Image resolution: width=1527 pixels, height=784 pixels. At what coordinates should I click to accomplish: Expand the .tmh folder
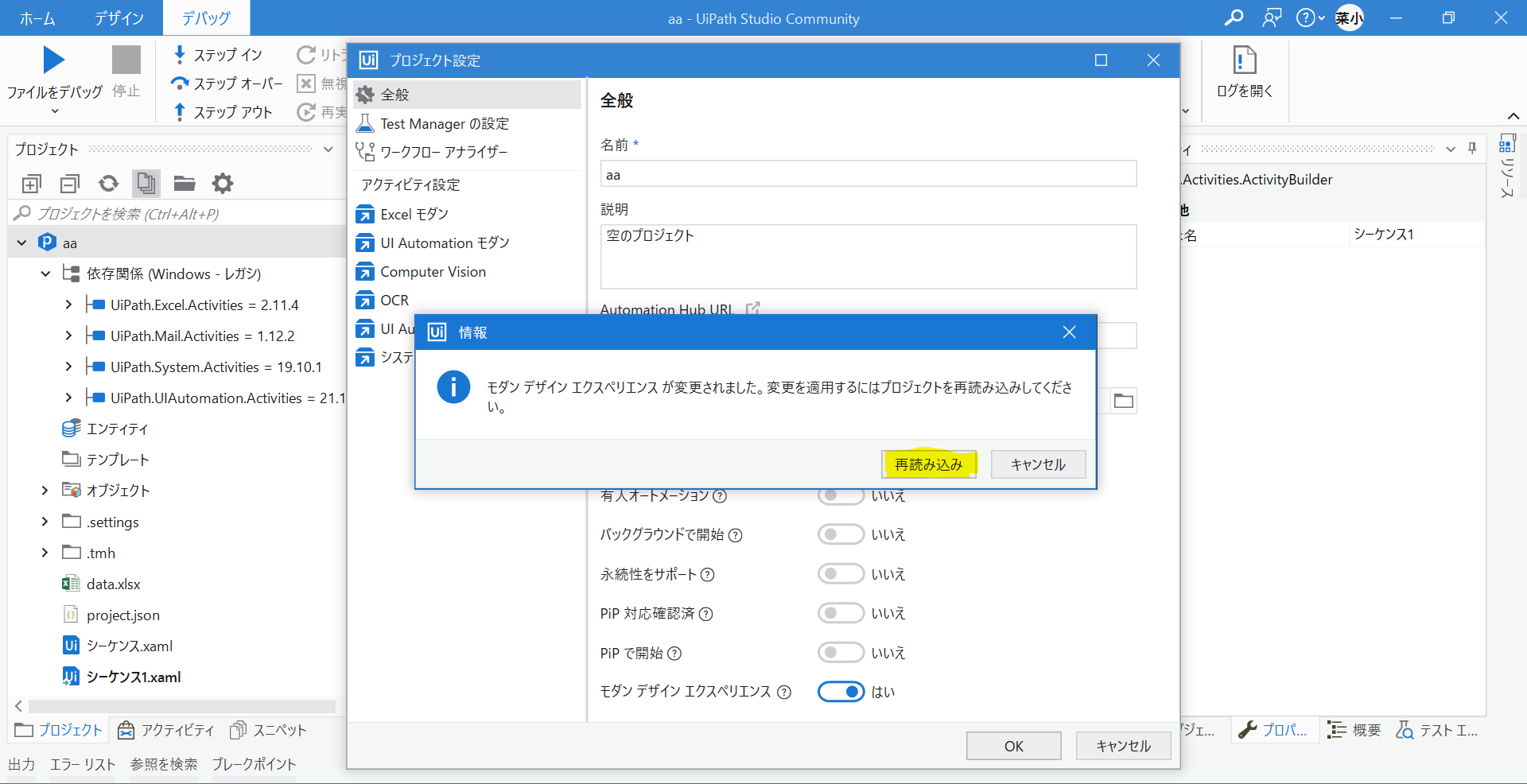pyautogui.click(x=45, y=553)
